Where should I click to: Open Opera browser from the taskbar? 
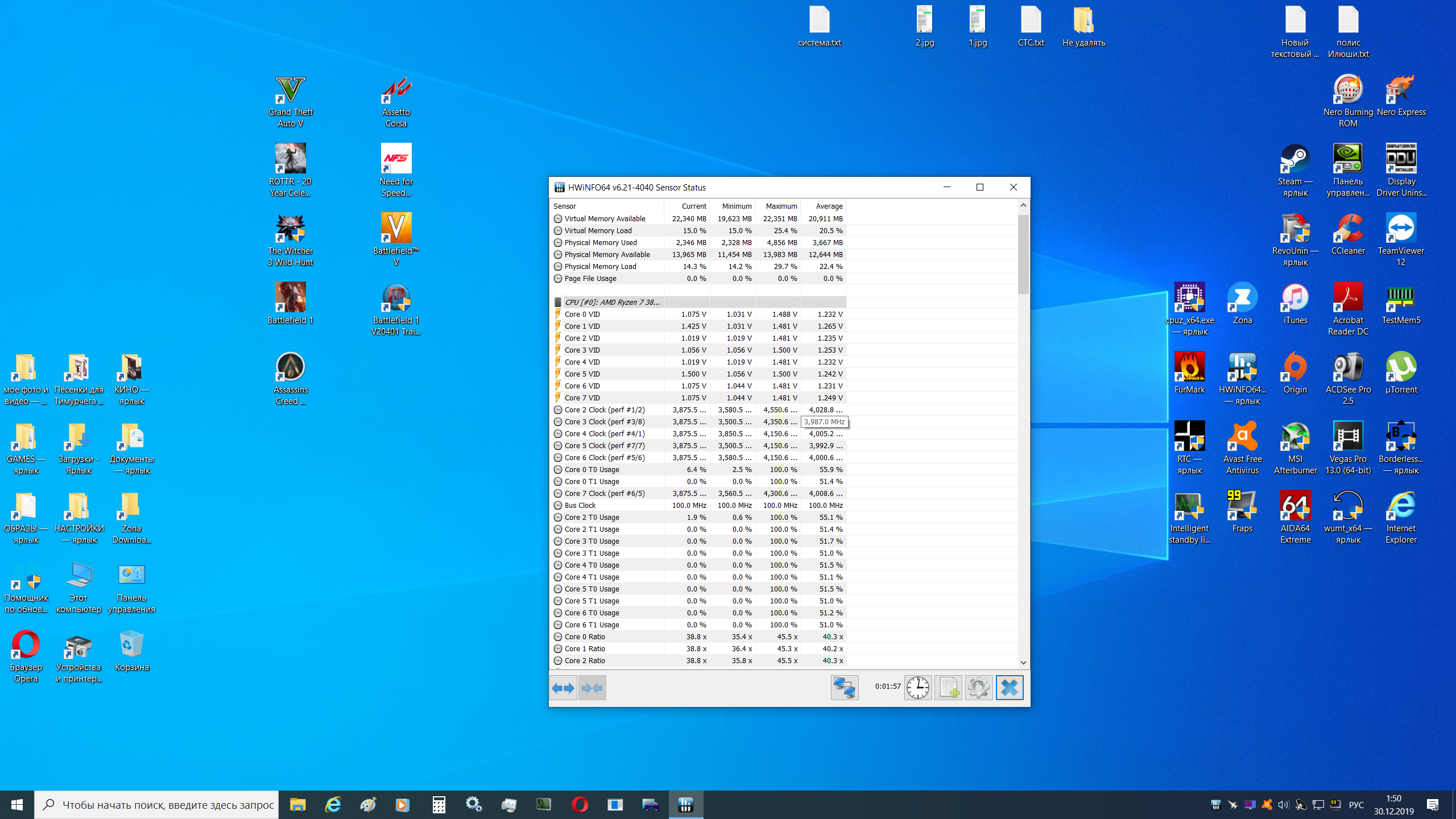click(579, 805)
